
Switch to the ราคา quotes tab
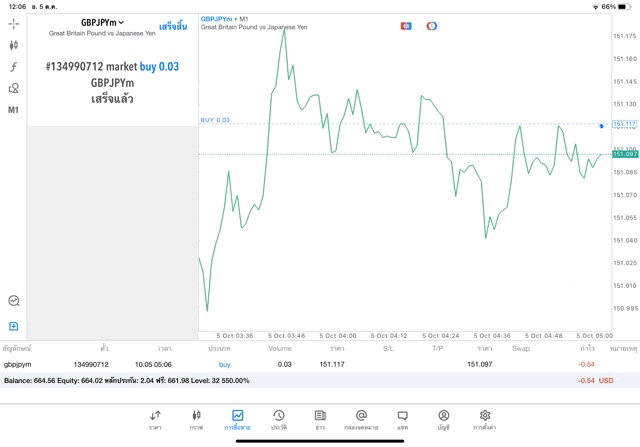(155, 420)
